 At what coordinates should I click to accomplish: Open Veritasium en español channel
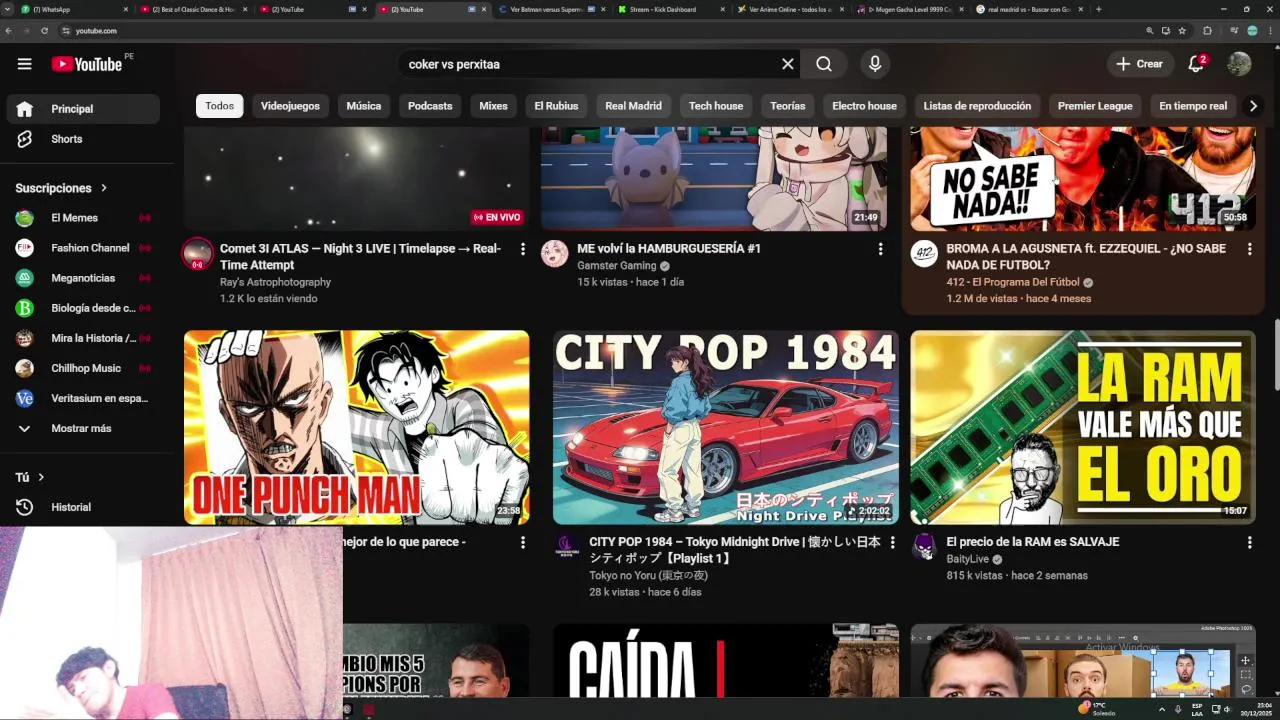click(x=84, y=398)
